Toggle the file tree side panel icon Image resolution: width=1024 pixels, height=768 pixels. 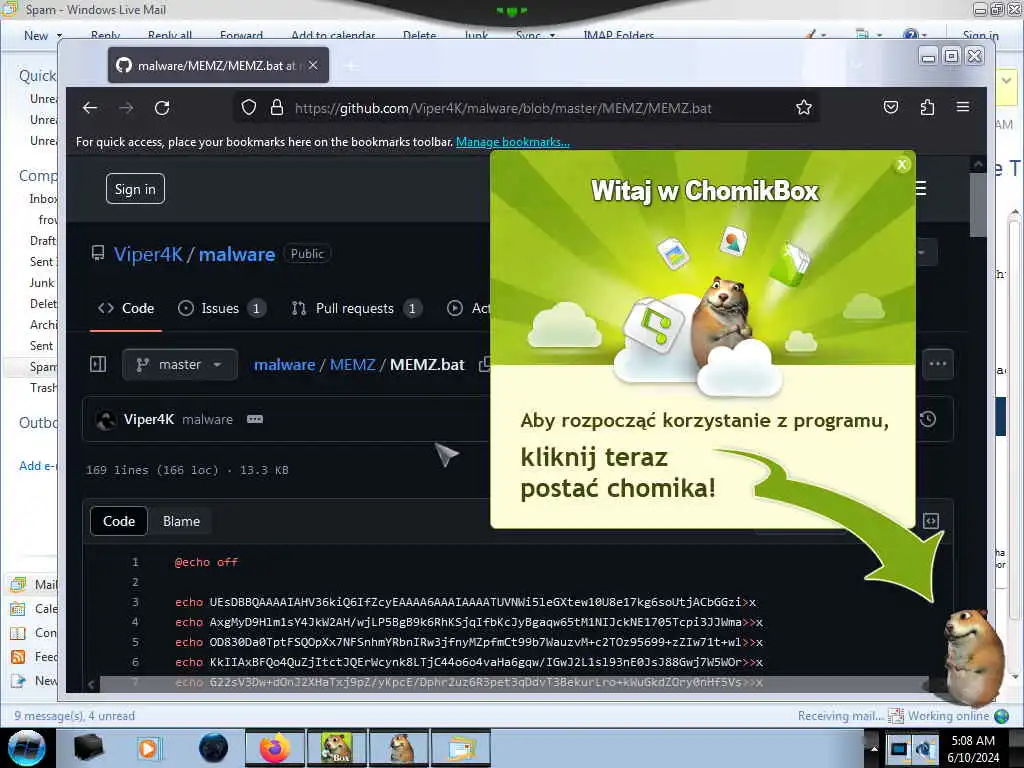click(x=98, y=364)
